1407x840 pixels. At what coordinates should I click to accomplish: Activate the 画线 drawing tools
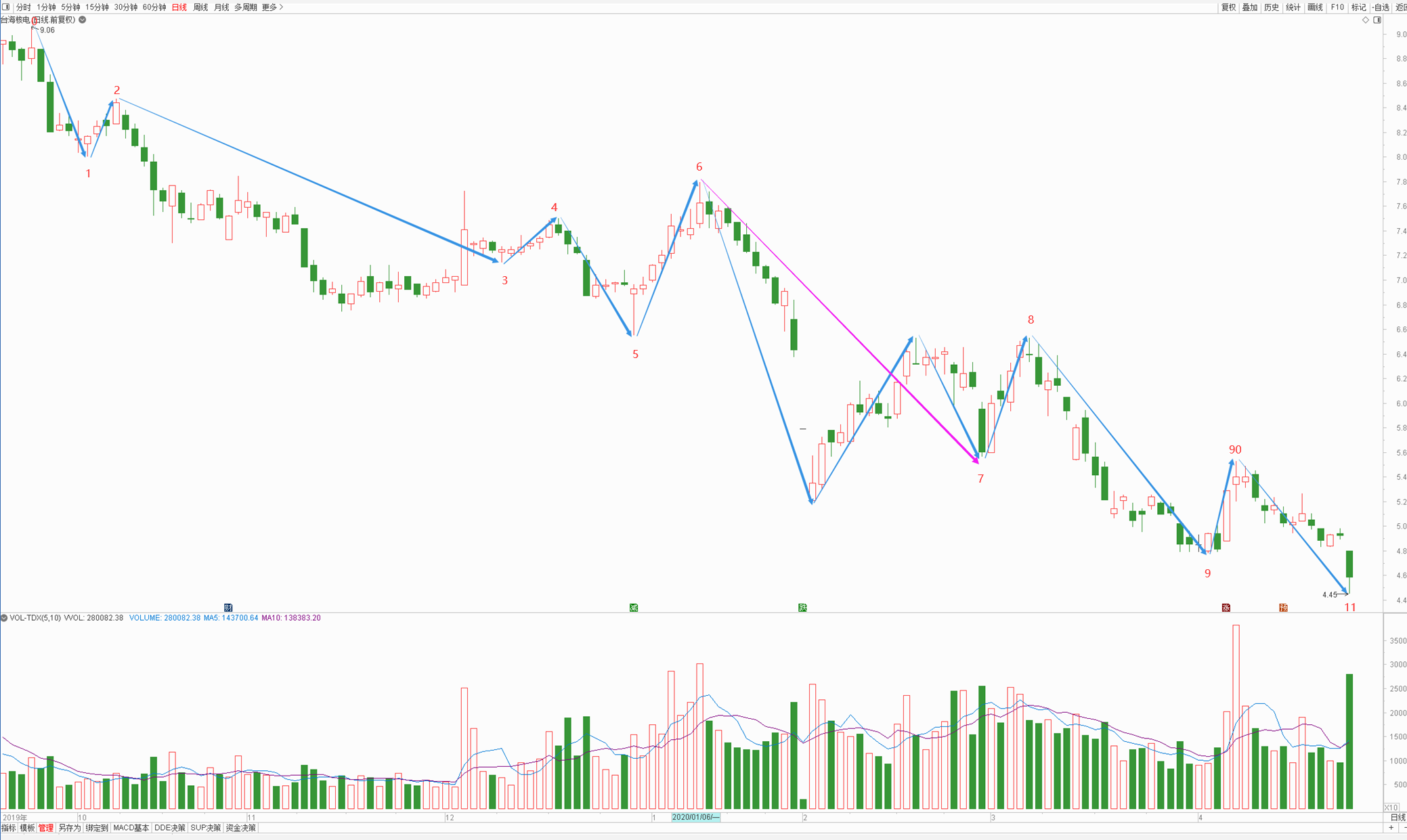(1315, 7)
